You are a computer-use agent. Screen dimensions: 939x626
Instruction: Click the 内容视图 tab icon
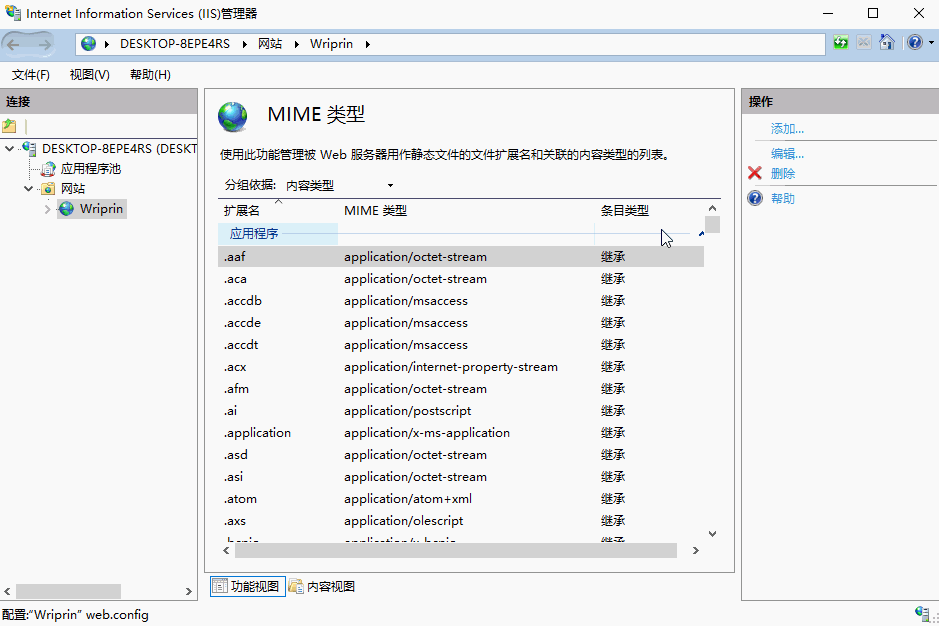point(296,586)
